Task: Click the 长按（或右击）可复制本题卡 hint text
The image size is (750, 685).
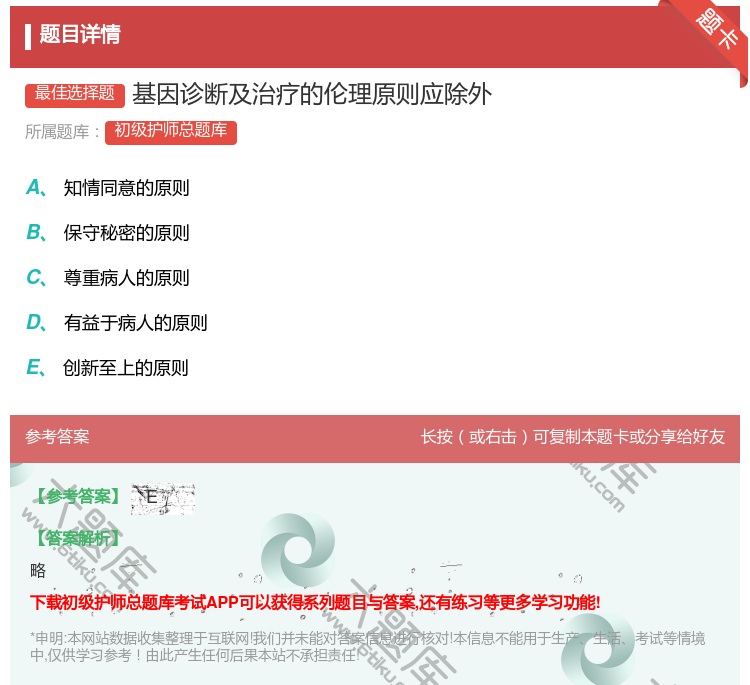Action: pos(573,437)
